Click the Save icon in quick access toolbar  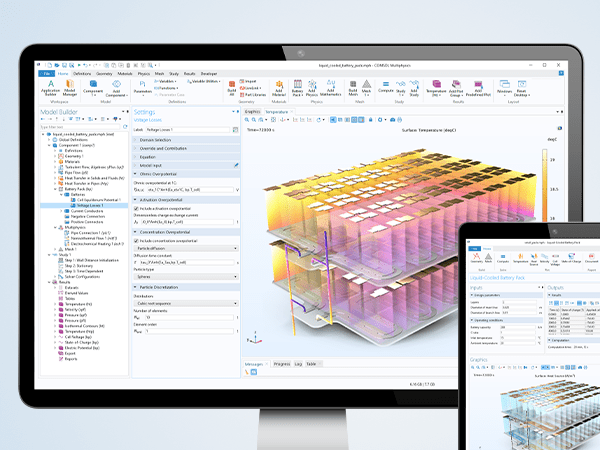[64, 65]
